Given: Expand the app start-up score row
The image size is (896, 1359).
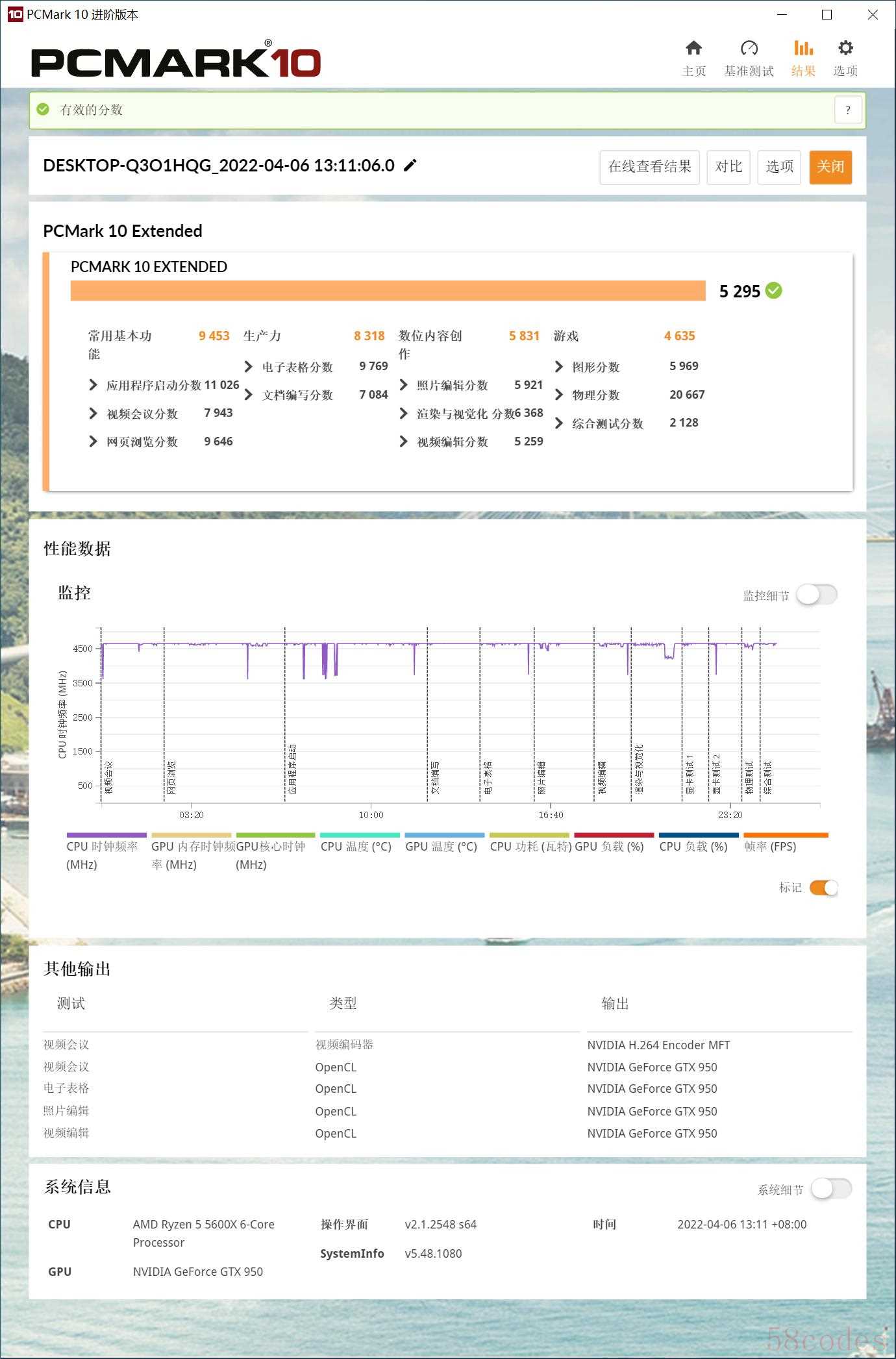Looking at the screenshot, I should 164,385.
